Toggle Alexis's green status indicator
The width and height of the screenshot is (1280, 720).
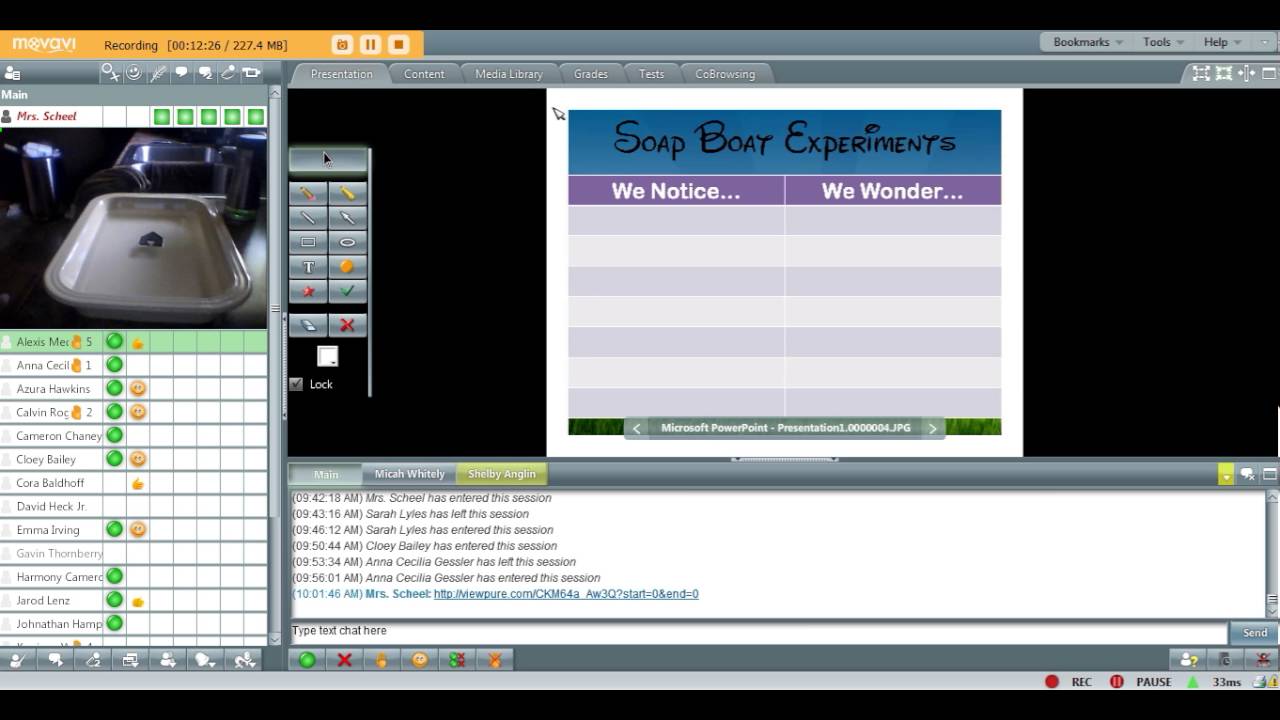click(114, 342)
